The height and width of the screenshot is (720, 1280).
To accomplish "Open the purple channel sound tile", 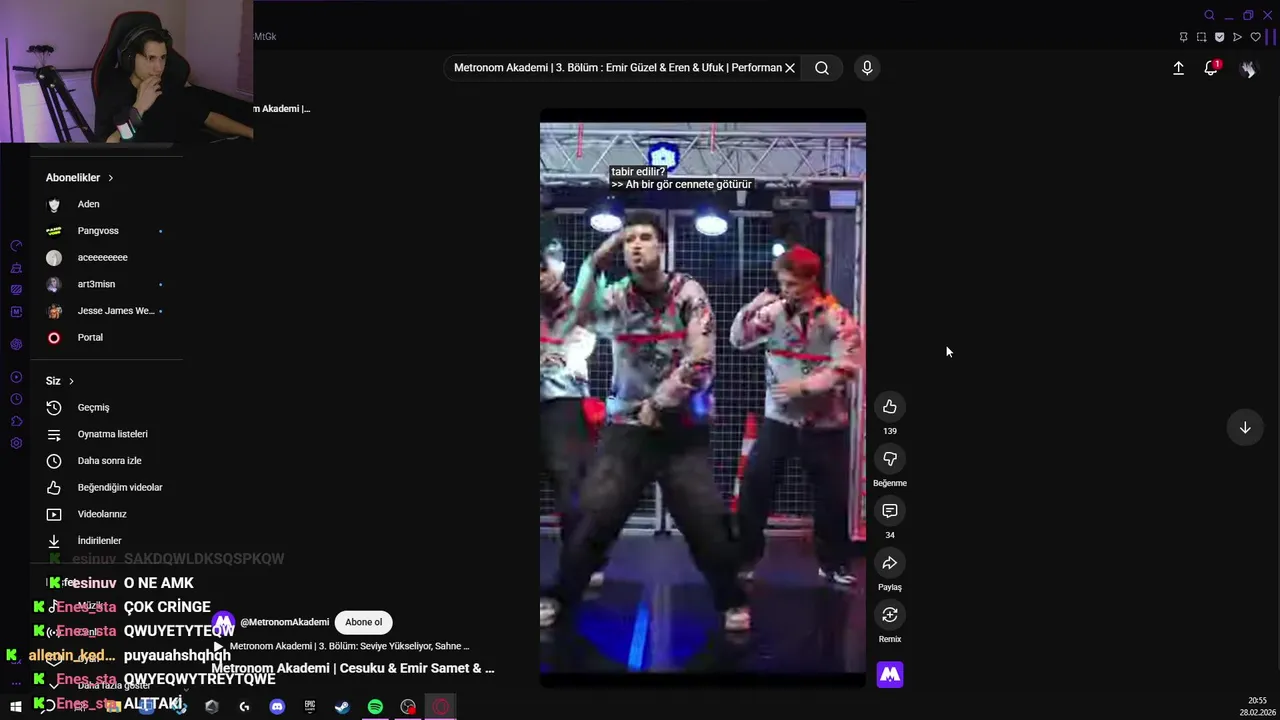I will pyautogui.click(x=890, y=675).
